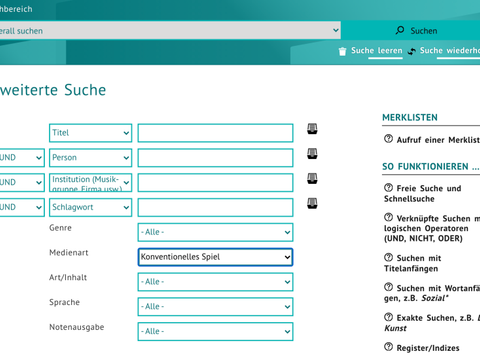The height and width of the screenshot is (360, 480).
Task: Open the Genre dropdown
Action: pyautogui.click(x=215, y=232)
